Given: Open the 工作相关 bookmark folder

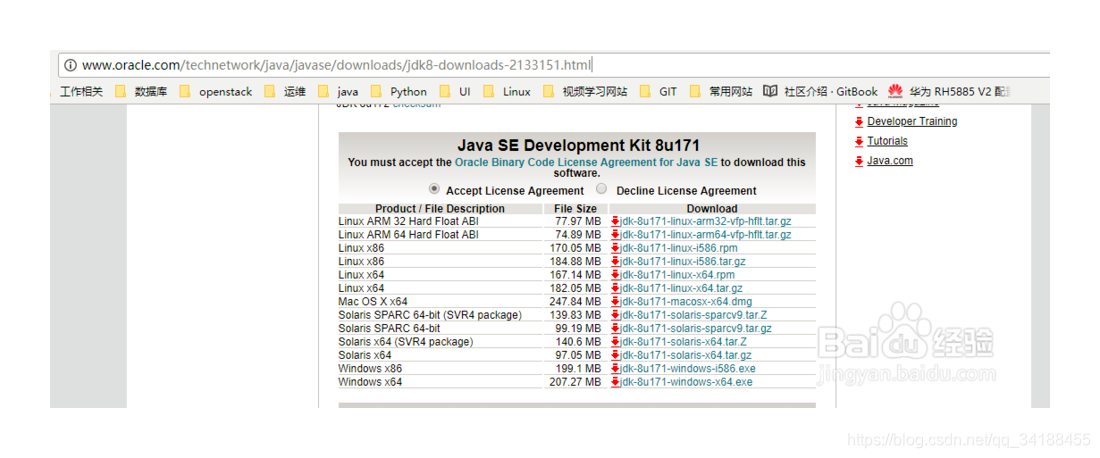Looking at the screenshot, I should [81, 92].
